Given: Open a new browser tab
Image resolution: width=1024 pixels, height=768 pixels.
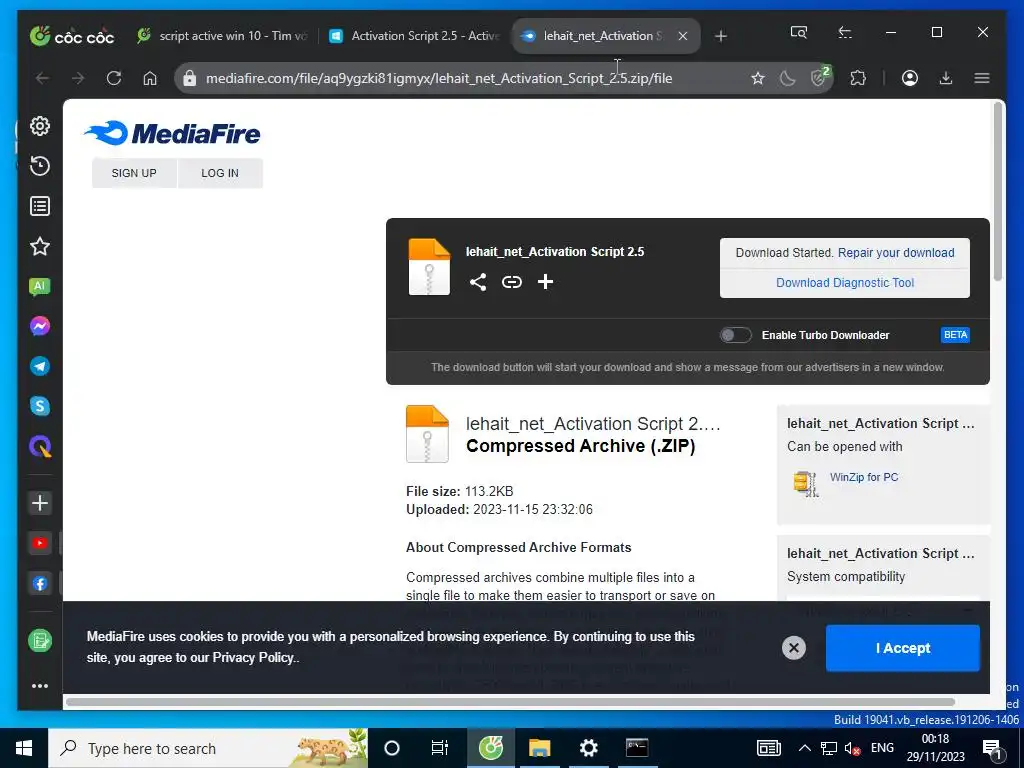Looking at the screenshot, I should pos(720,36).
